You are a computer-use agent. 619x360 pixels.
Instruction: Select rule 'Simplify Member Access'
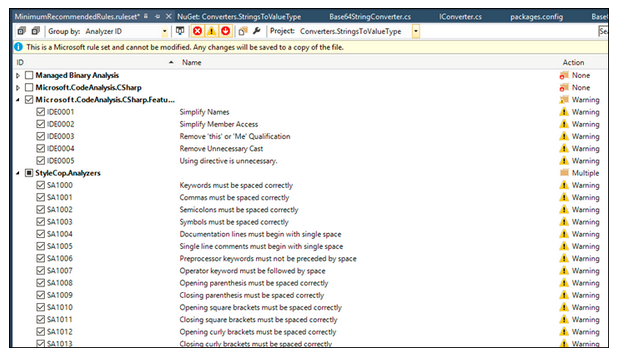[x=219, y=124]
